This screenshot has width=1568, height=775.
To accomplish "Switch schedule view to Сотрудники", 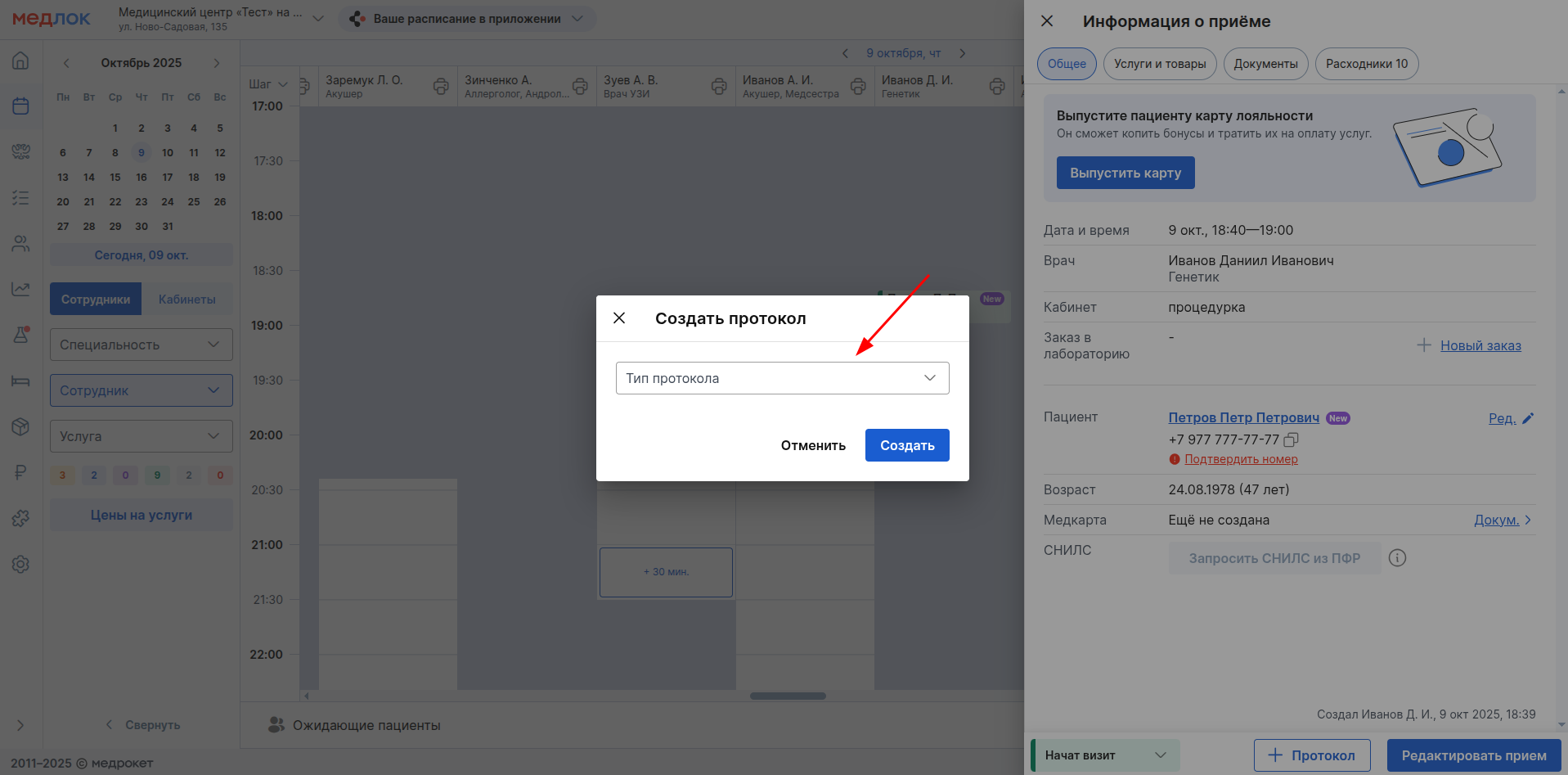I will pos(96,300).
